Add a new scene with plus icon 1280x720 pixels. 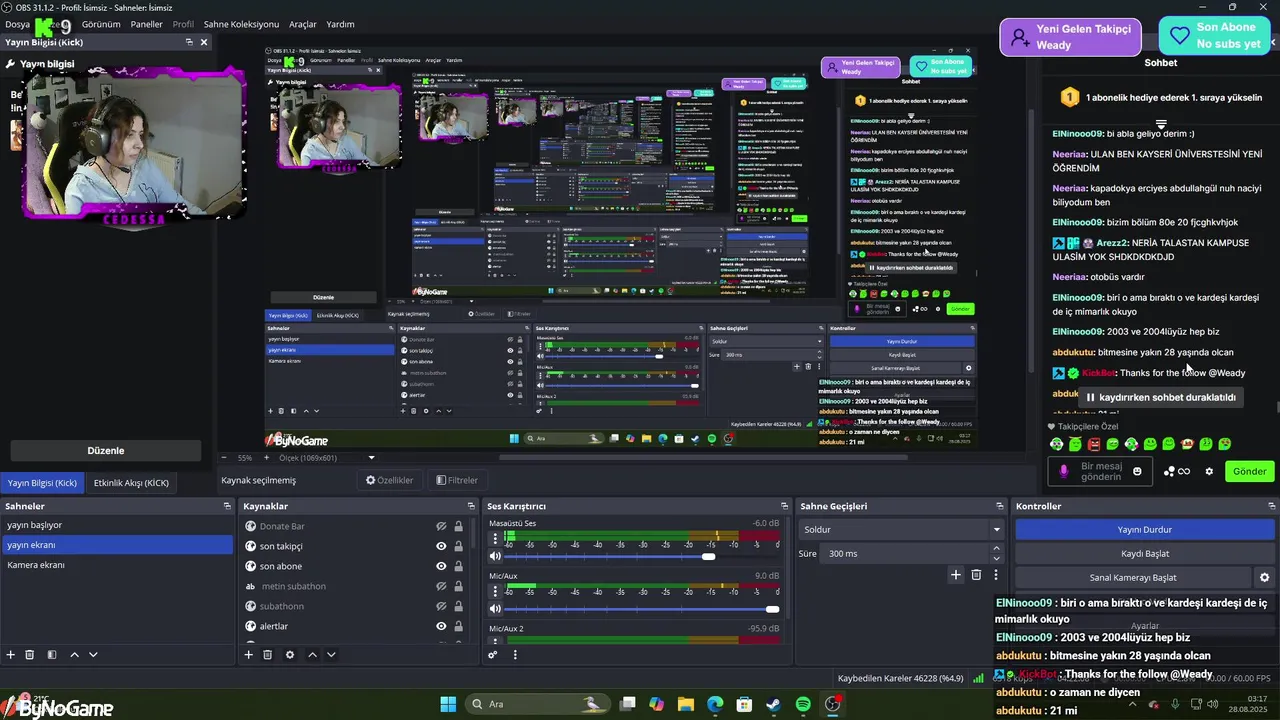11,655
